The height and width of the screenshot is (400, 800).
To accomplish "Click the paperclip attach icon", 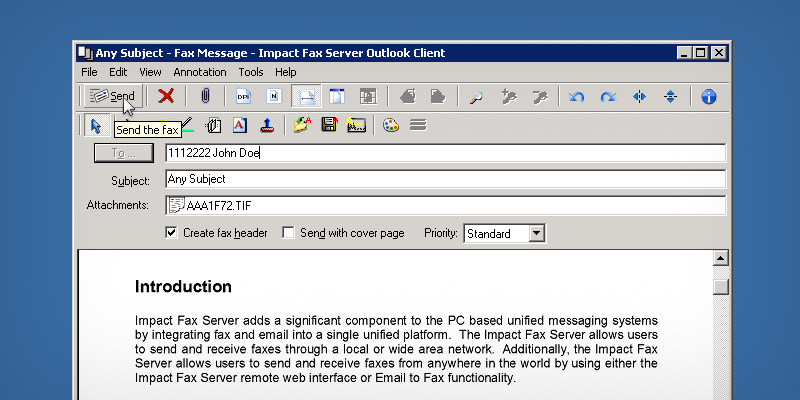I will 205,96.
